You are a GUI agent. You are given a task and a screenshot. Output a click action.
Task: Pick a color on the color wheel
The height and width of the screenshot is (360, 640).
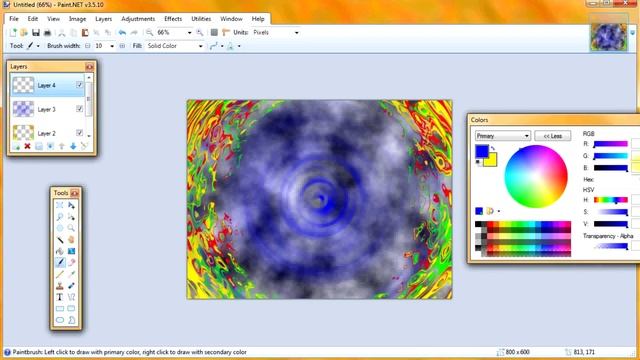click(536, 176)
